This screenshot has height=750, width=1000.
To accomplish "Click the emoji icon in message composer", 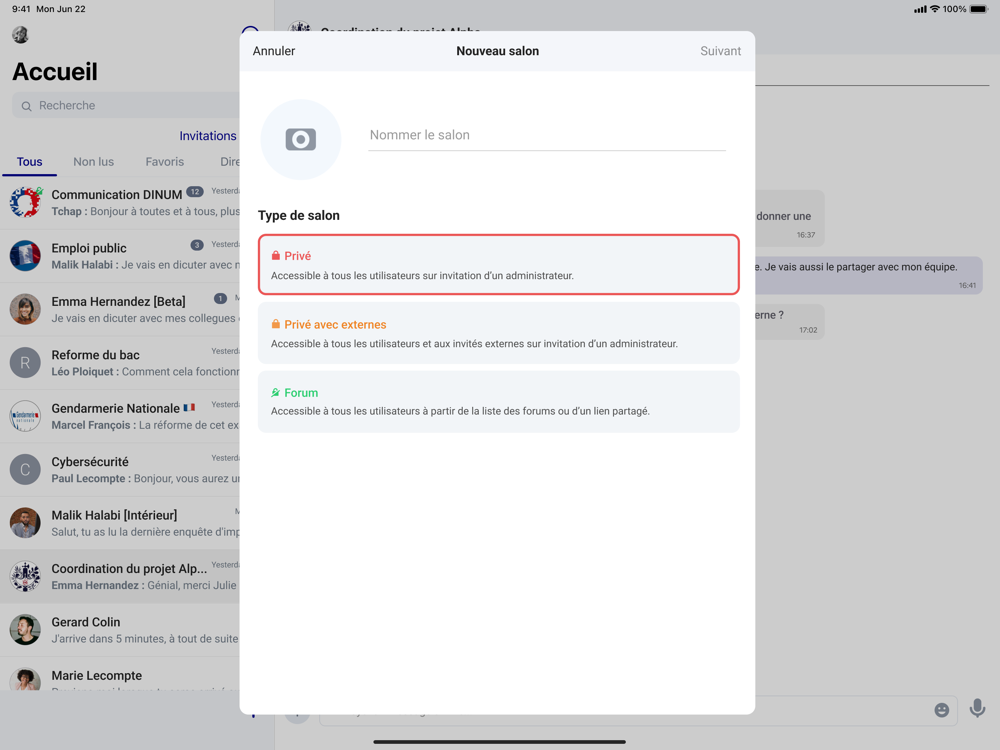I will tap(941, 710).
